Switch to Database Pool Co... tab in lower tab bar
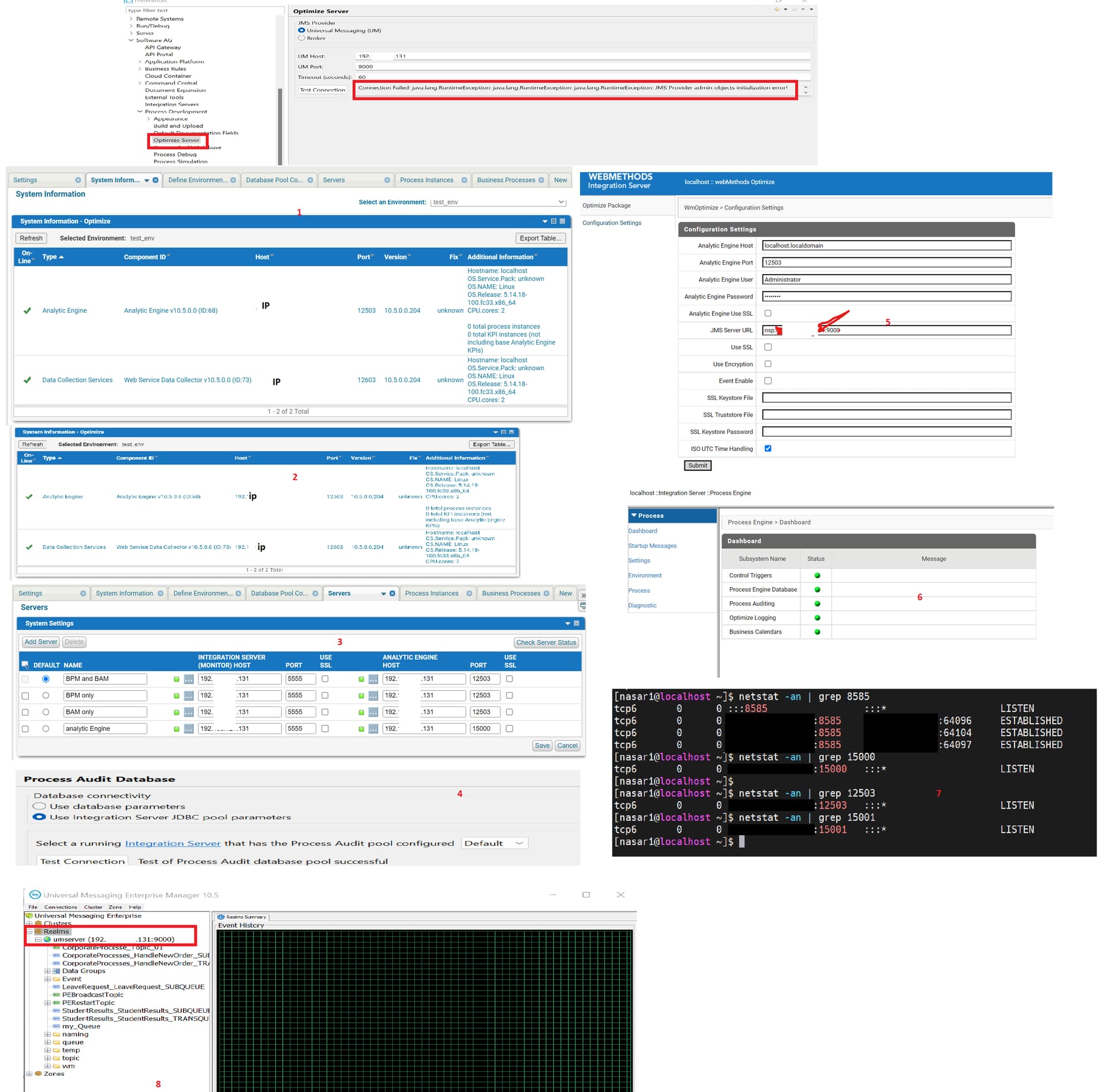 [279, 594]
